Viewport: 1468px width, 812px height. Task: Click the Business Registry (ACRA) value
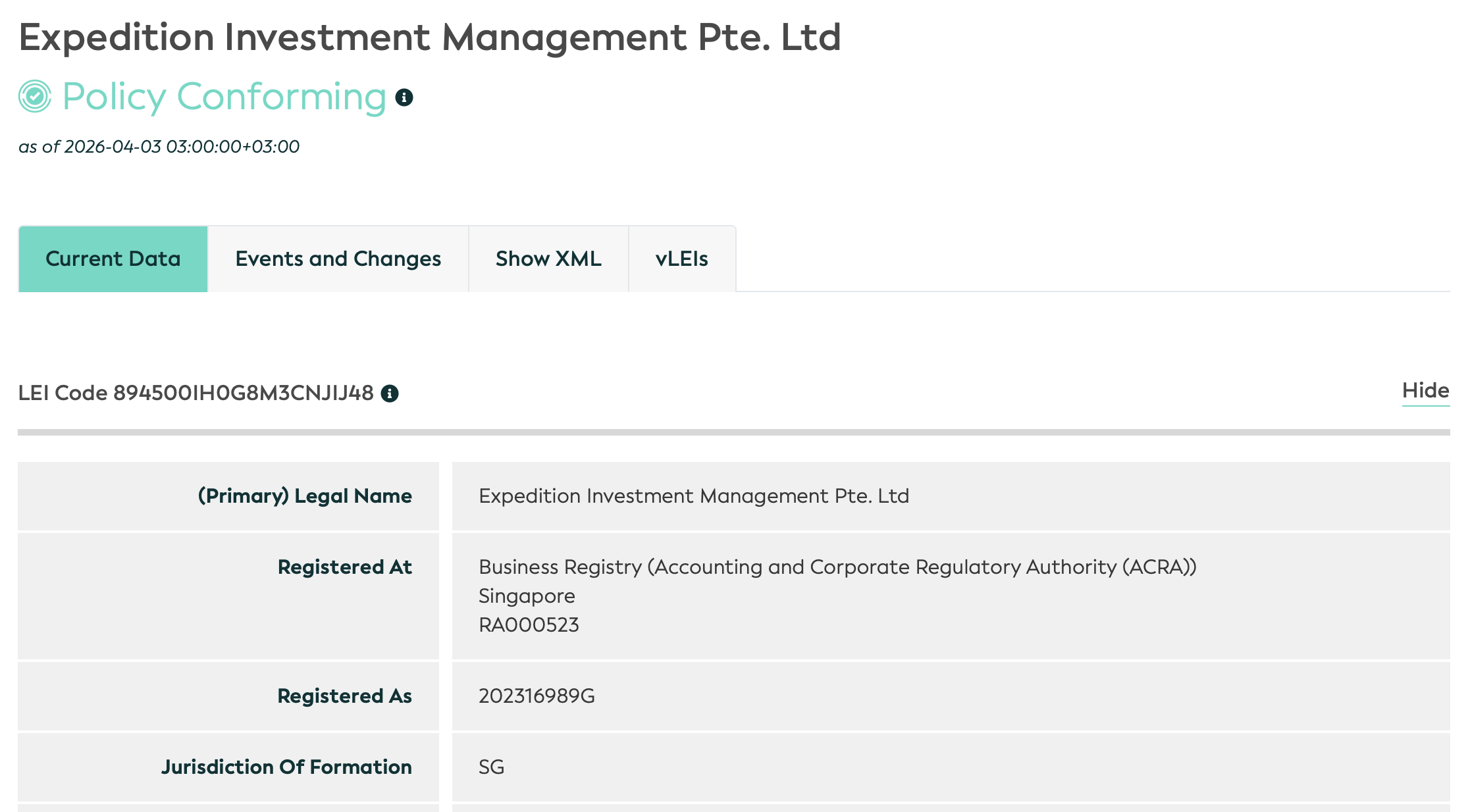(837, 567)
